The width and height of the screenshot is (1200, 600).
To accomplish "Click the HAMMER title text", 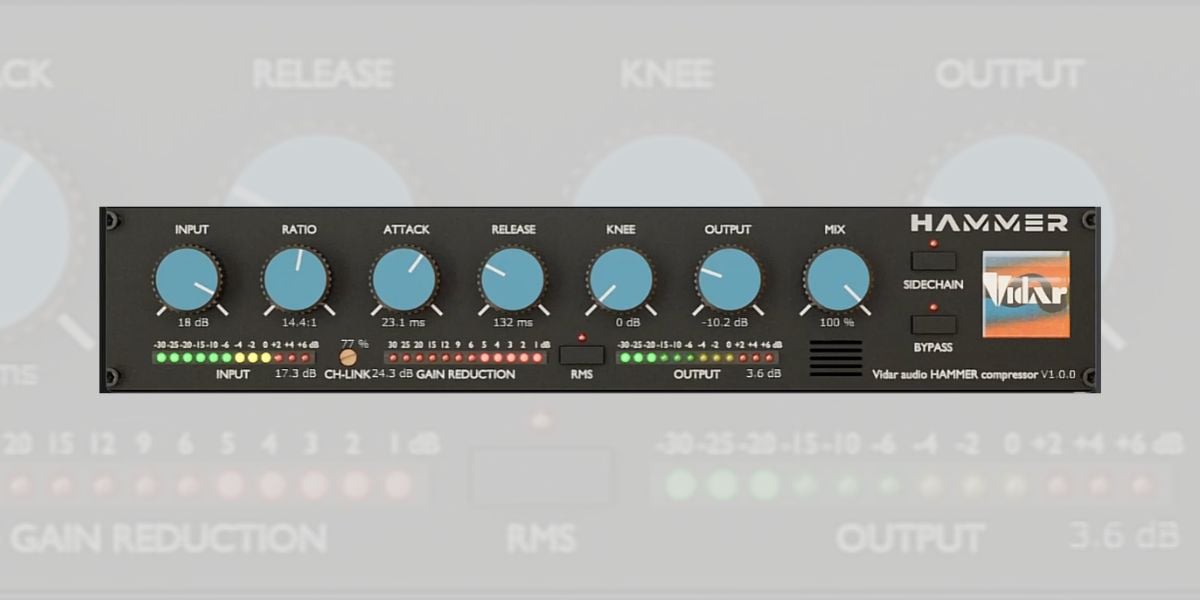I will click(989, 223).
